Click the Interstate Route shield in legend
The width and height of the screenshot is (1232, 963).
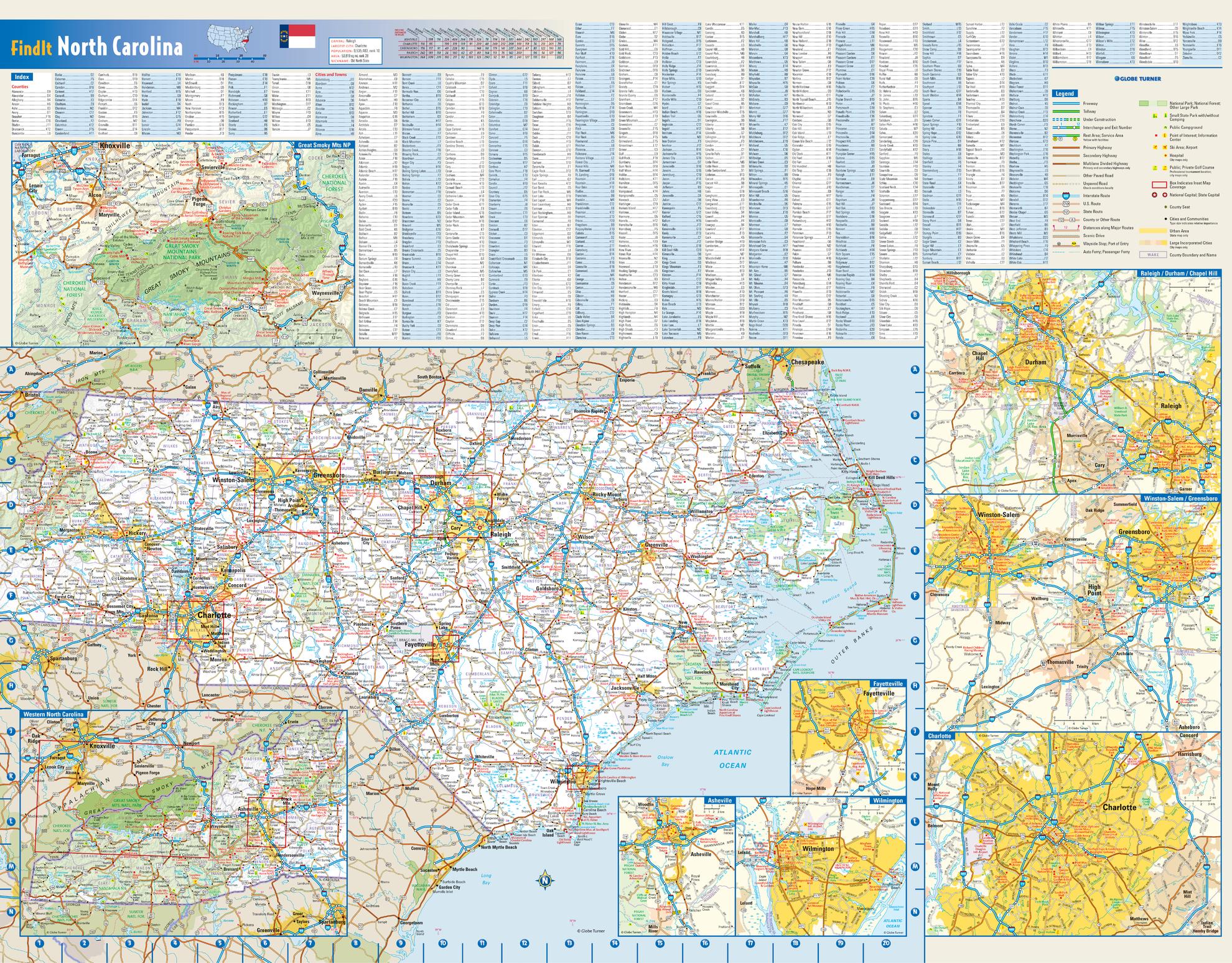[x=1066, y=195]
